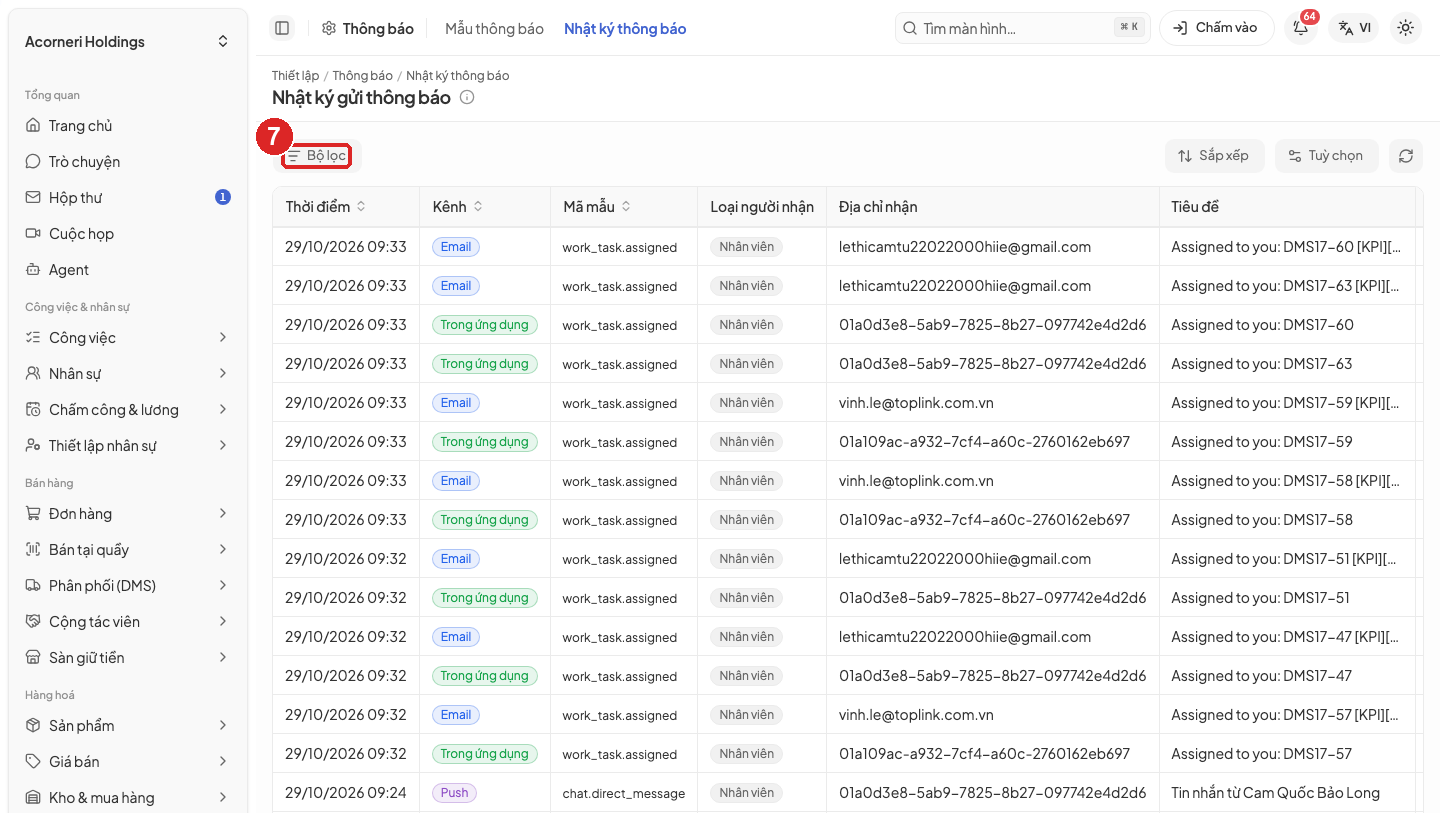Click the Nhân sự people icon
Screen dimensions: 1440x813
[x=33, y=374]
